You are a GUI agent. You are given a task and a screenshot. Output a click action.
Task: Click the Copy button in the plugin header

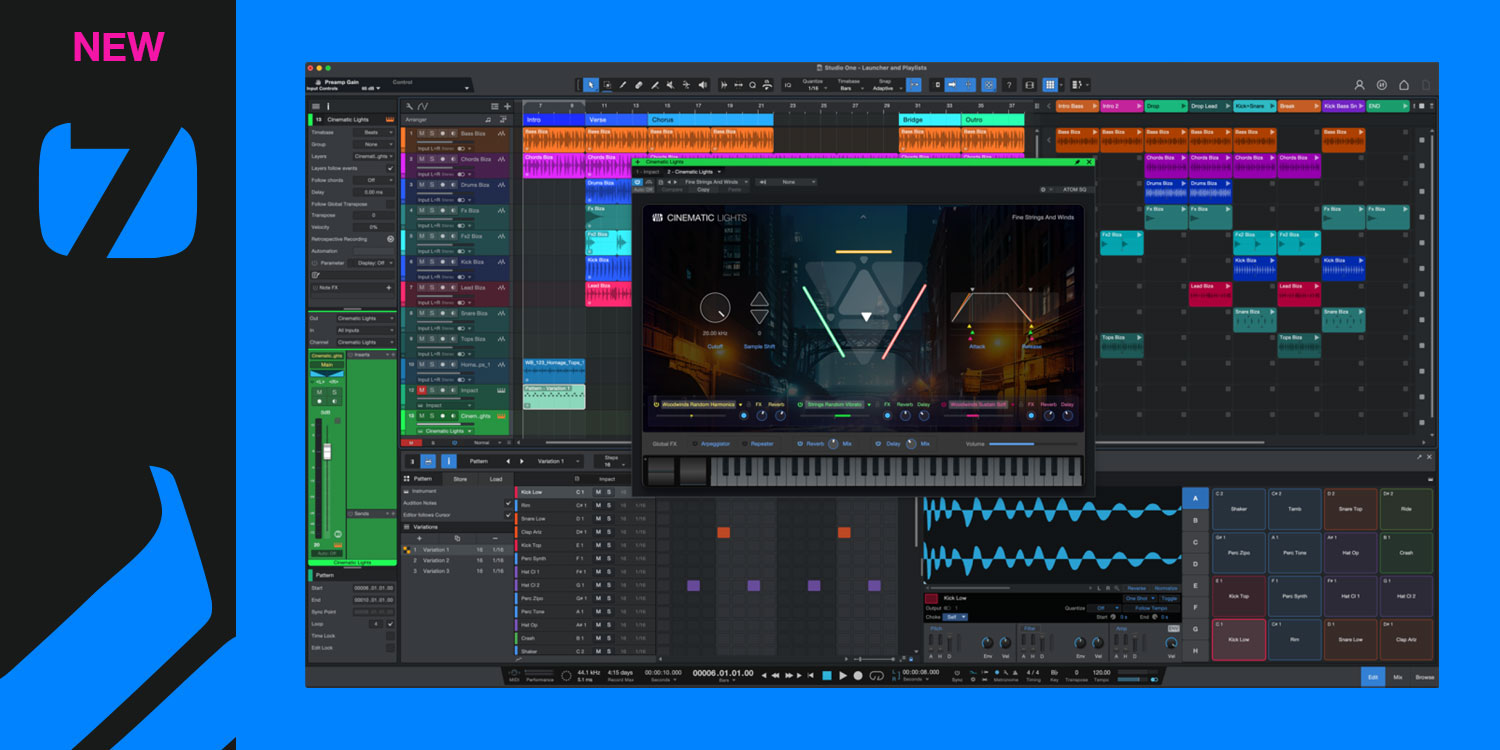[x=703, y=189]
